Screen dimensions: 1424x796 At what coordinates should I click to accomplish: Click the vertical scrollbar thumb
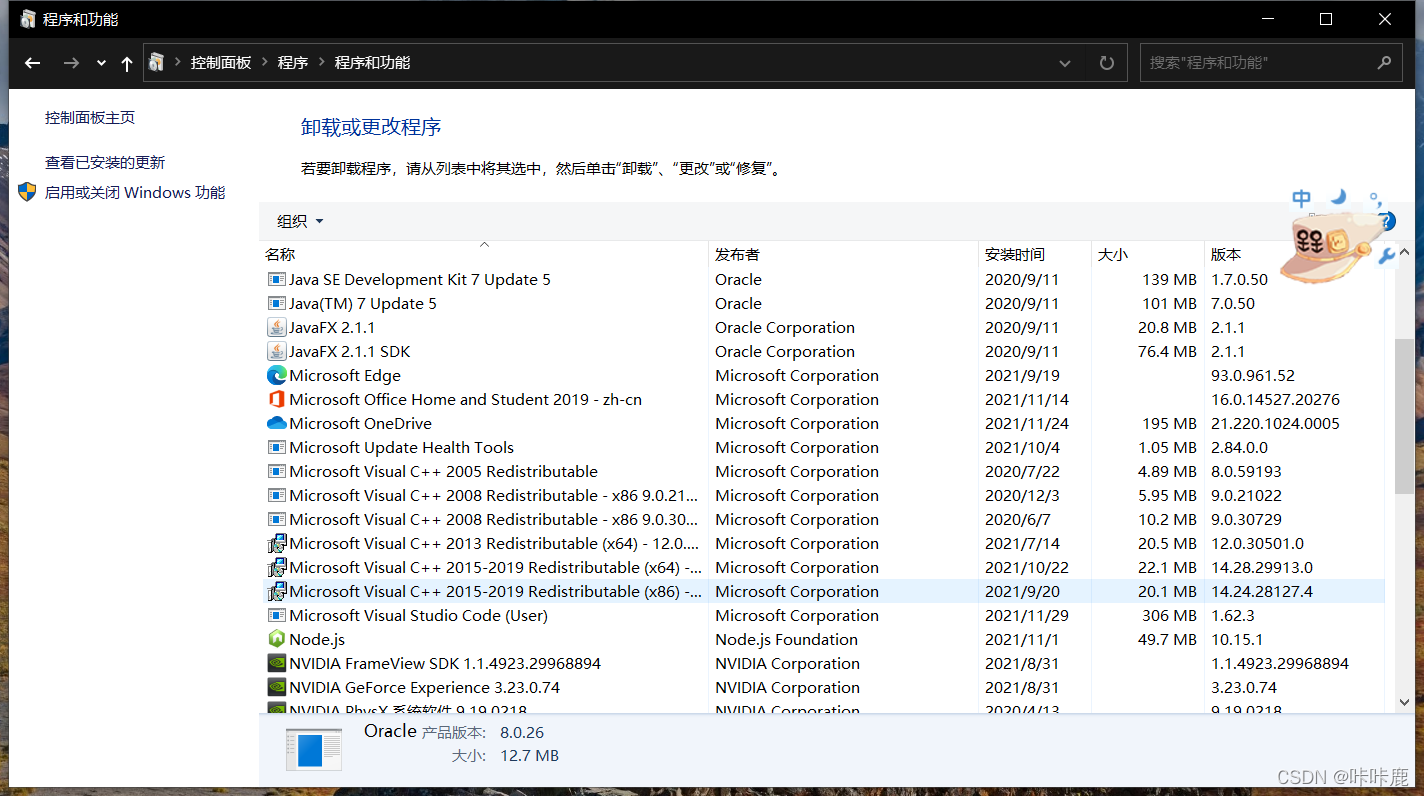[1404, 415]
